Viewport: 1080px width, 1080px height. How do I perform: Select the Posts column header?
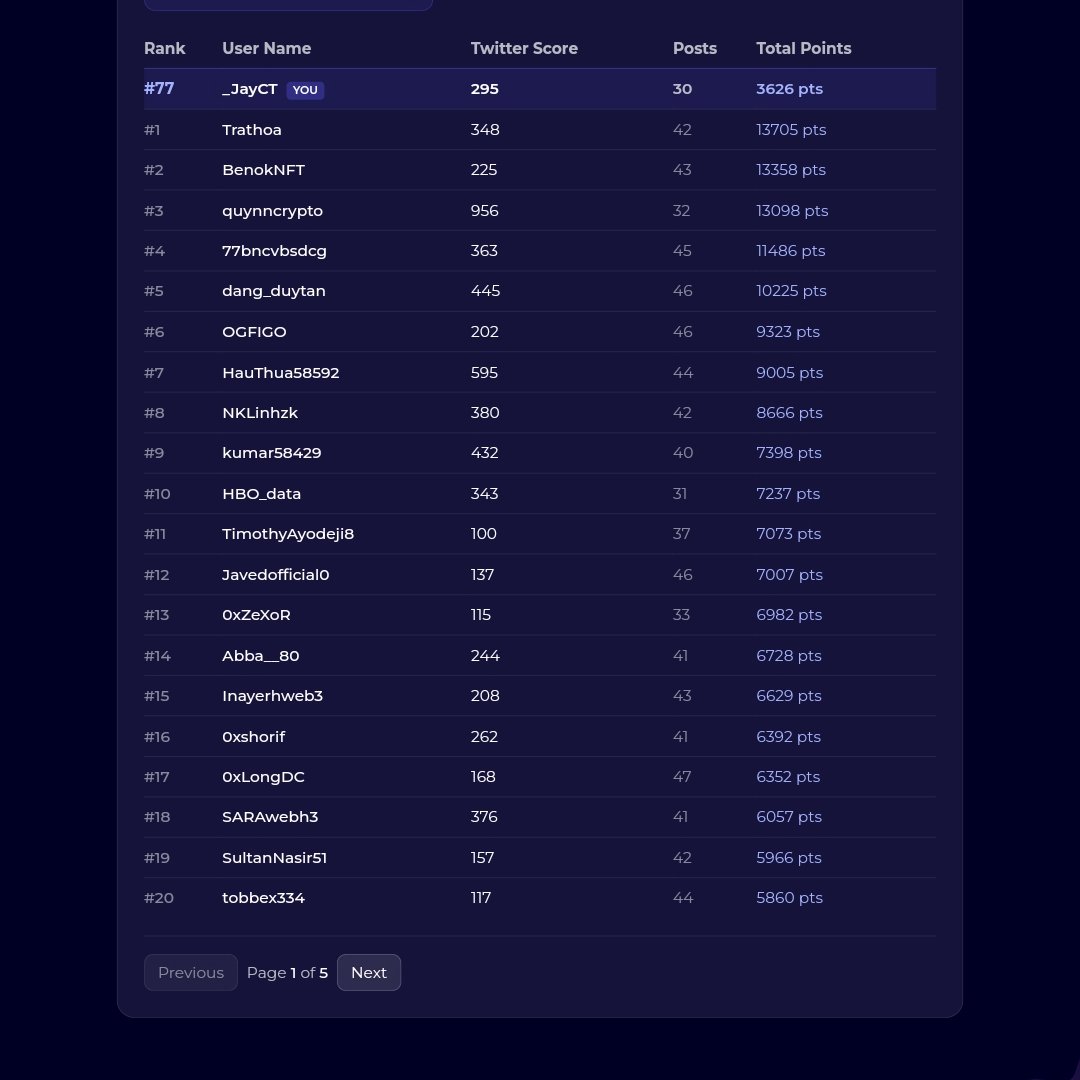pyautogui.click(x=694, y=48)
